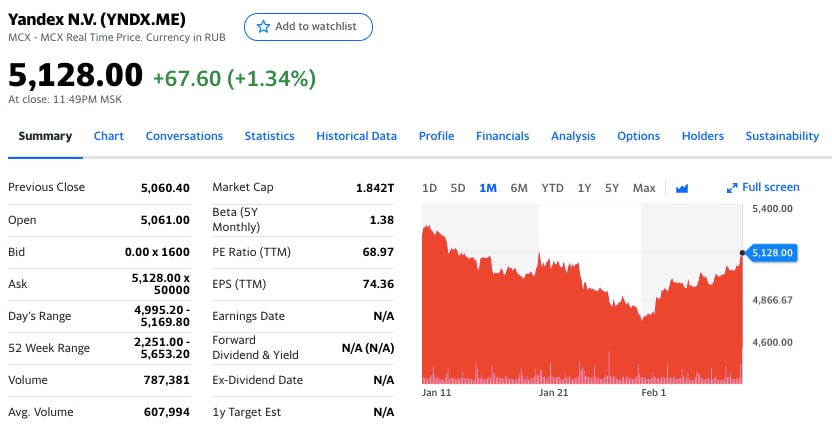Image resolution: width=832 pixels, height=448 pixels.
Task: Switch to the Chart tab
Action: point(109,136)
